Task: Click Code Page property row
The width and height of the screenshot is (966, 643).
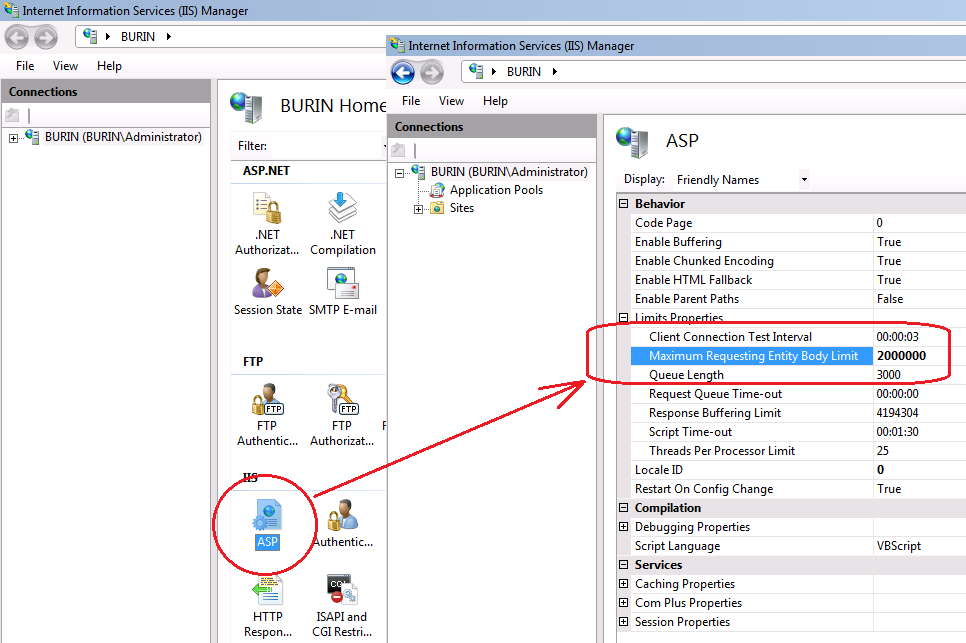Action: point(798,223)
